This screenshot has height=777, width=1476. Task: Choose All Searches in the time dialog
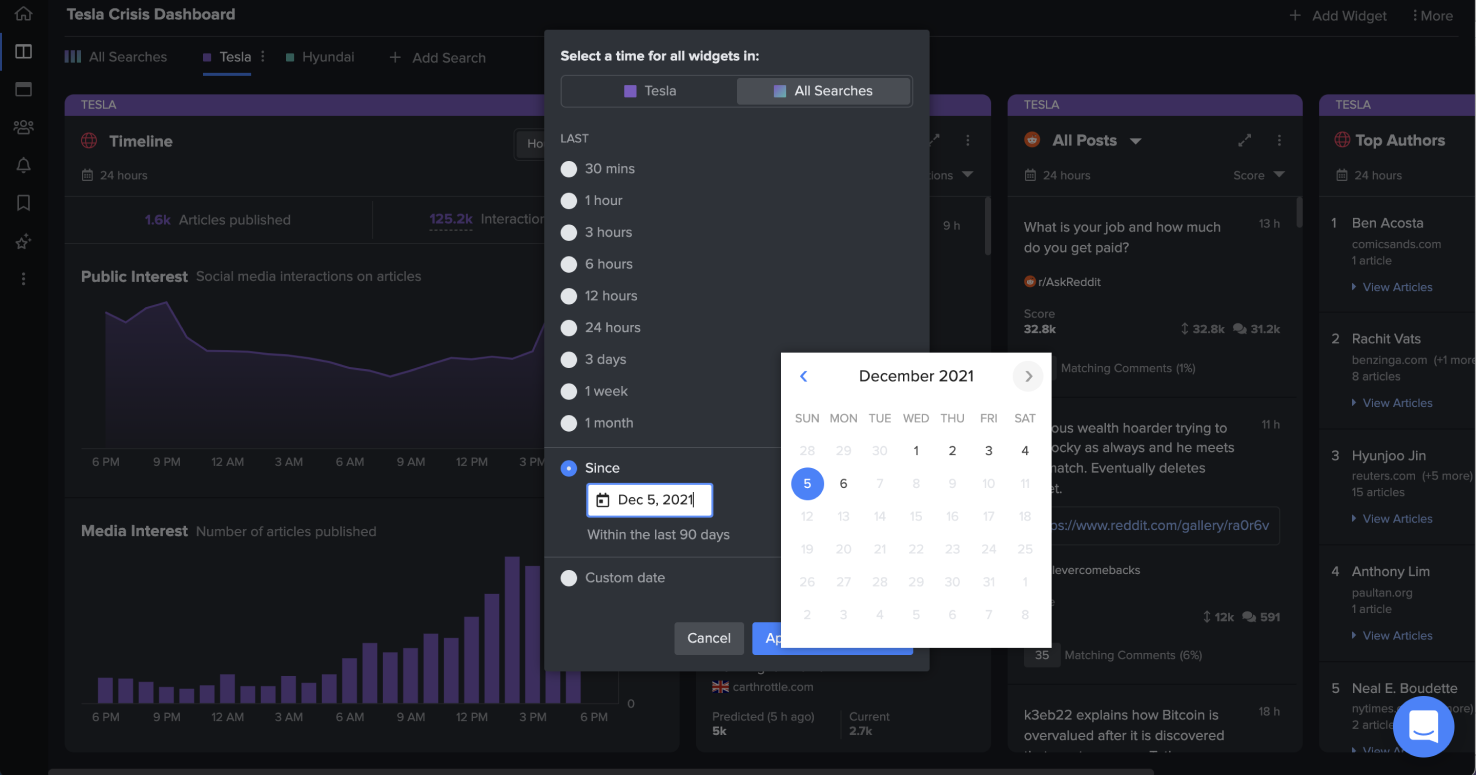824,91
